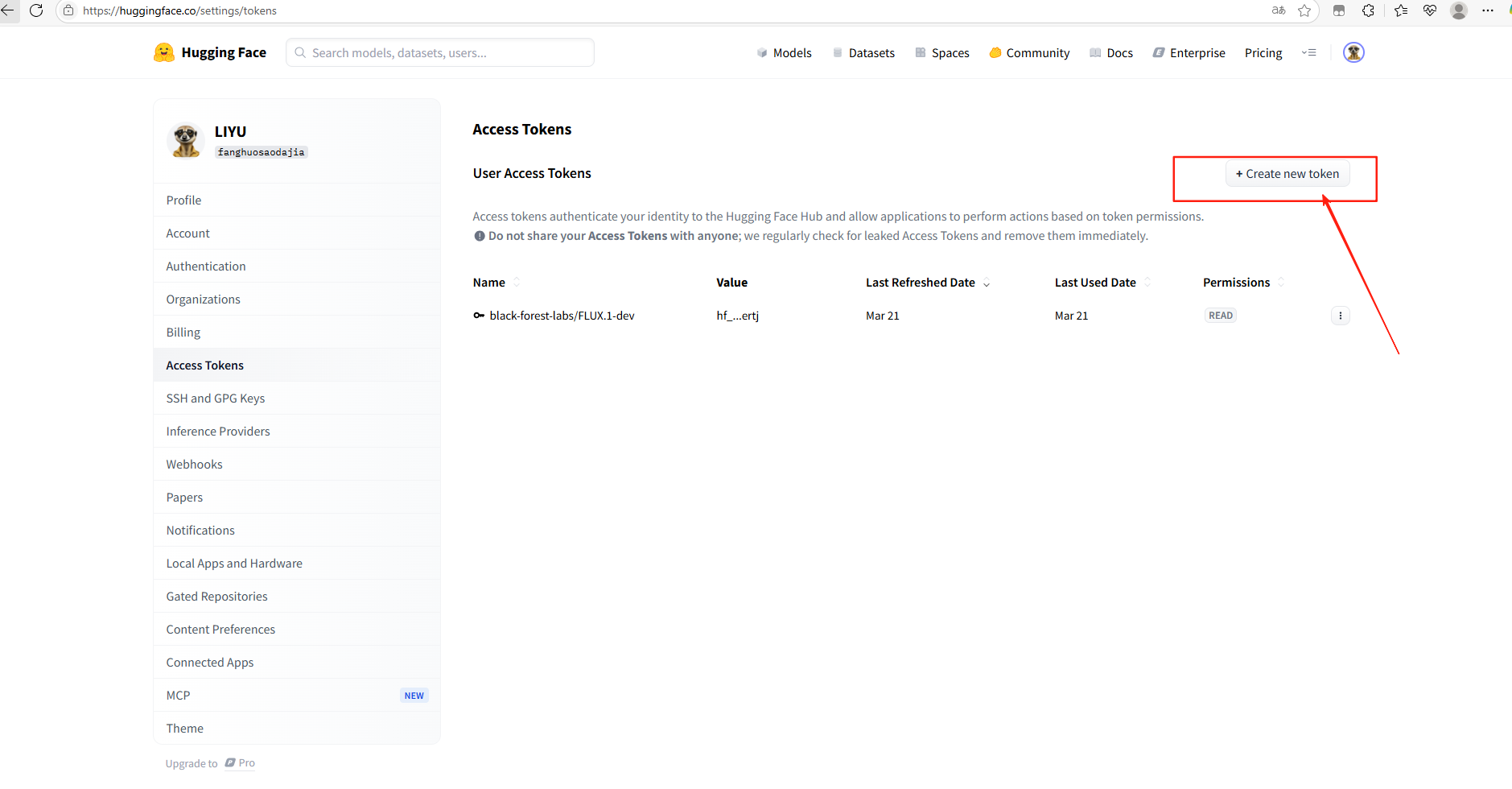1512x789 pixels.
Task: Sort tokens by Name column
Action: [x=496, y=283]
